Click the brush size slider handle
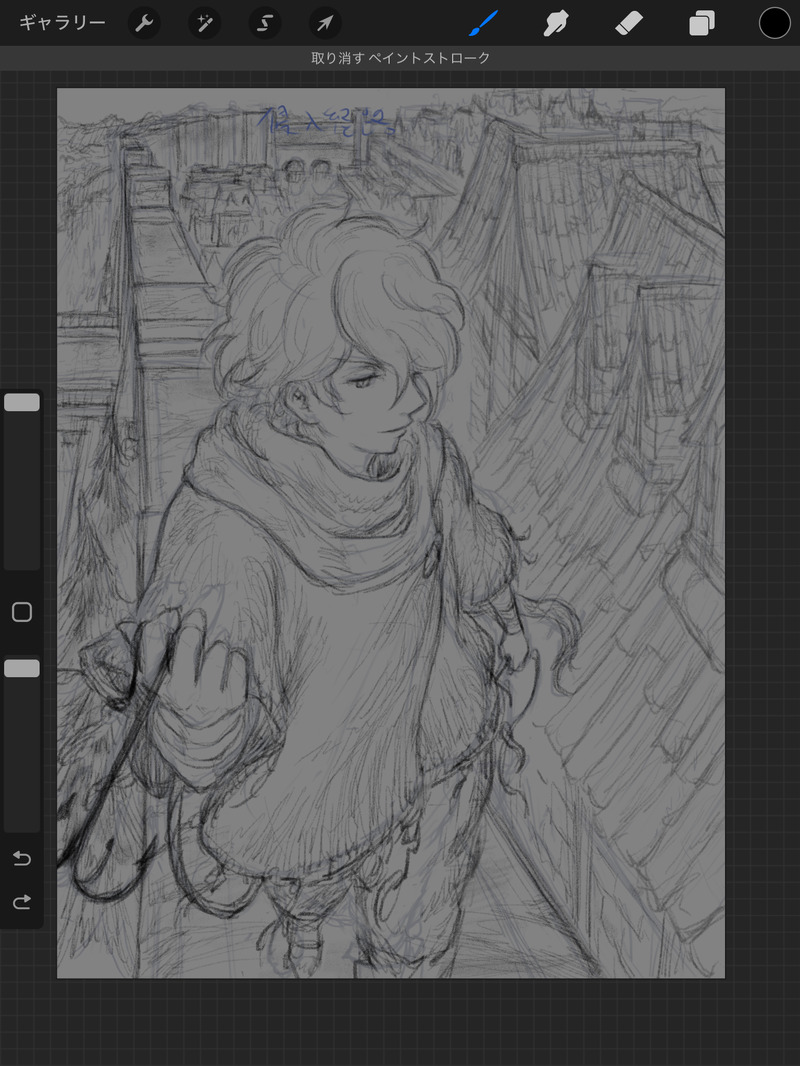 (22, 402)
